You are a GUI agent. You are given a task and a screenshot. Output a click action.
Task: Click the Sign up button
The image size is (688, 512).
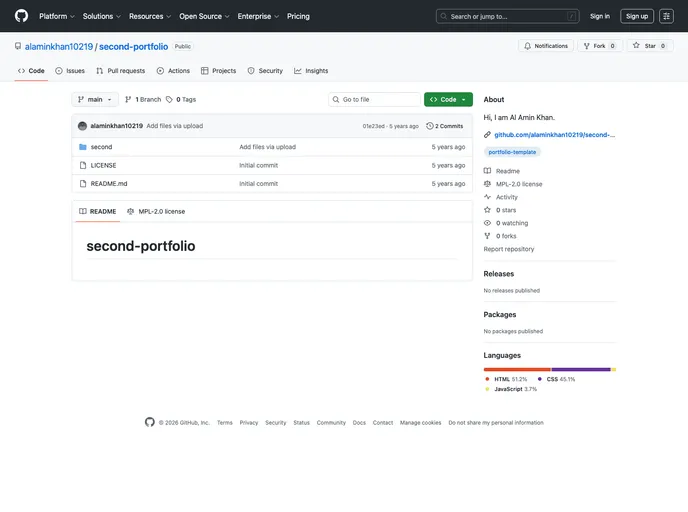[x=637, y=16]
